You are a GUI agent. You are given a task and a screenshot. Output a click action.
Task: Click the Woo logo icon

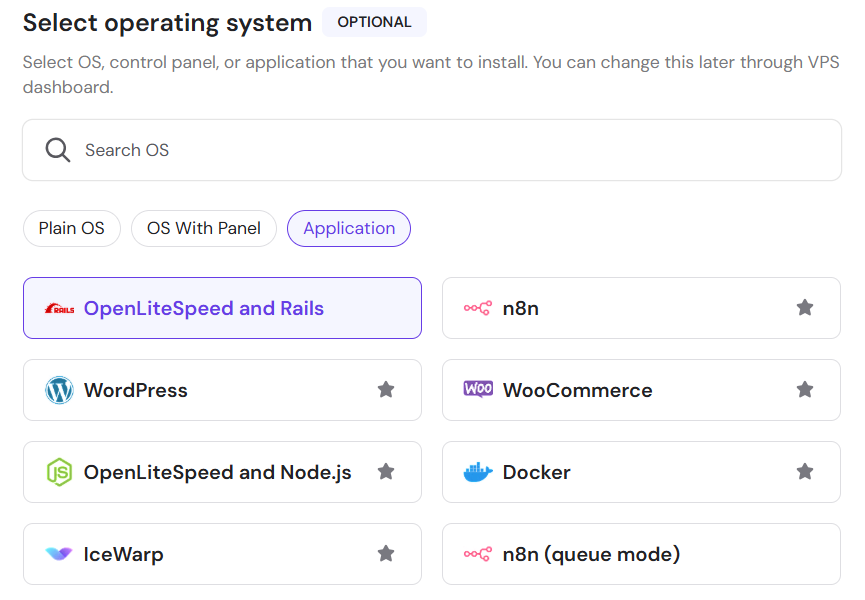478,389
